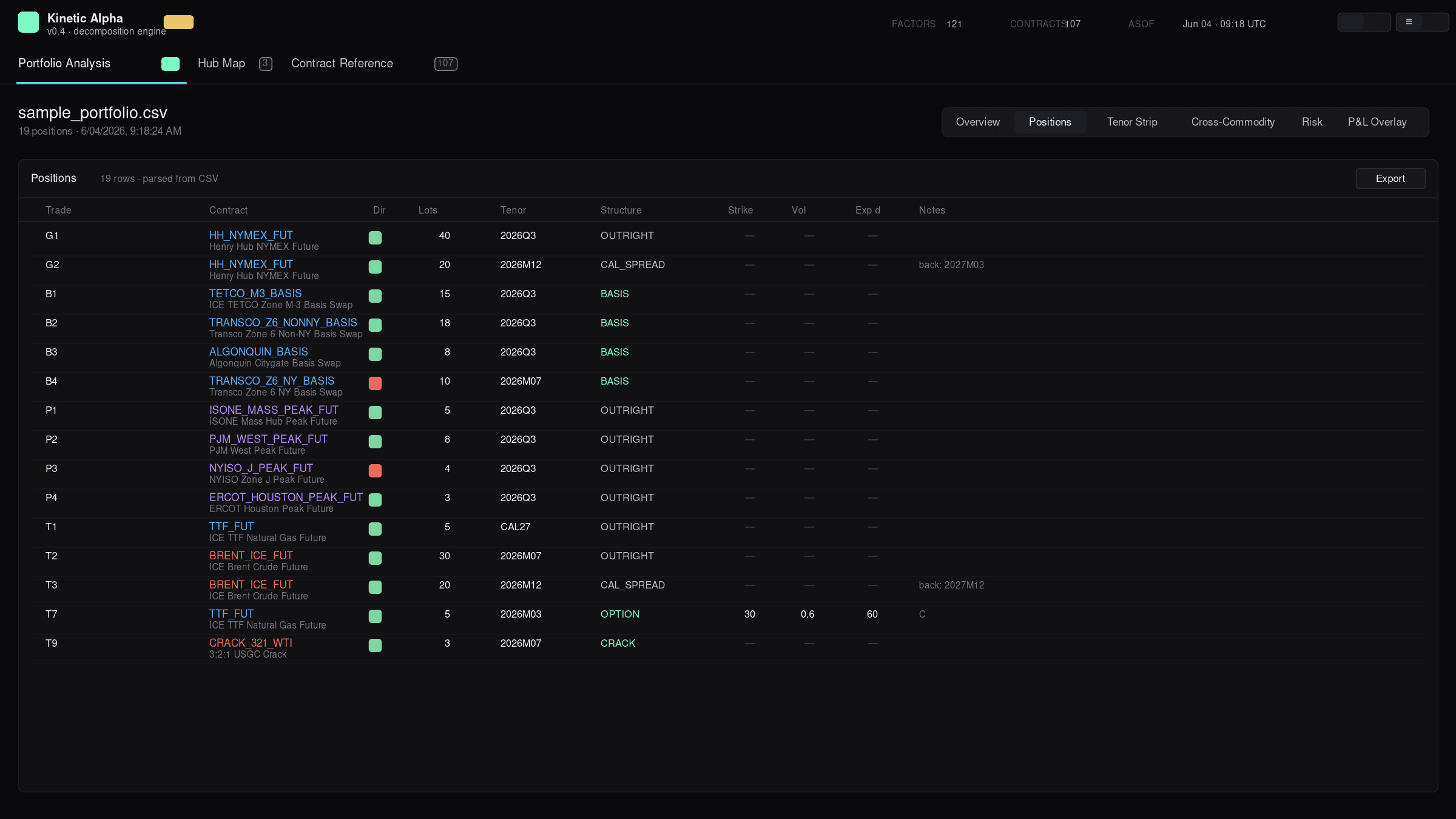Open TTF_FUT contract link in row T7
This screenshot has width=1456, height=819.
point(231,614)
